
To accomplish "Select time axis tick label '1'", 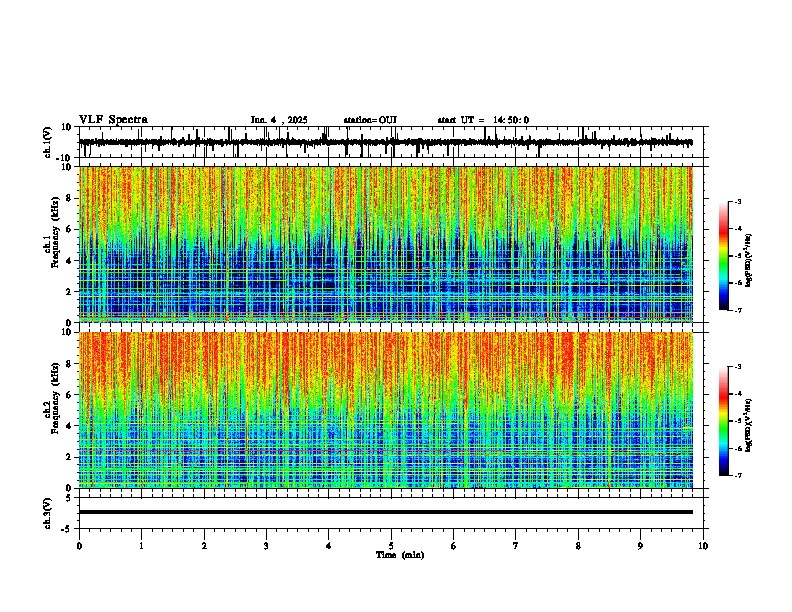I will 141,546.
